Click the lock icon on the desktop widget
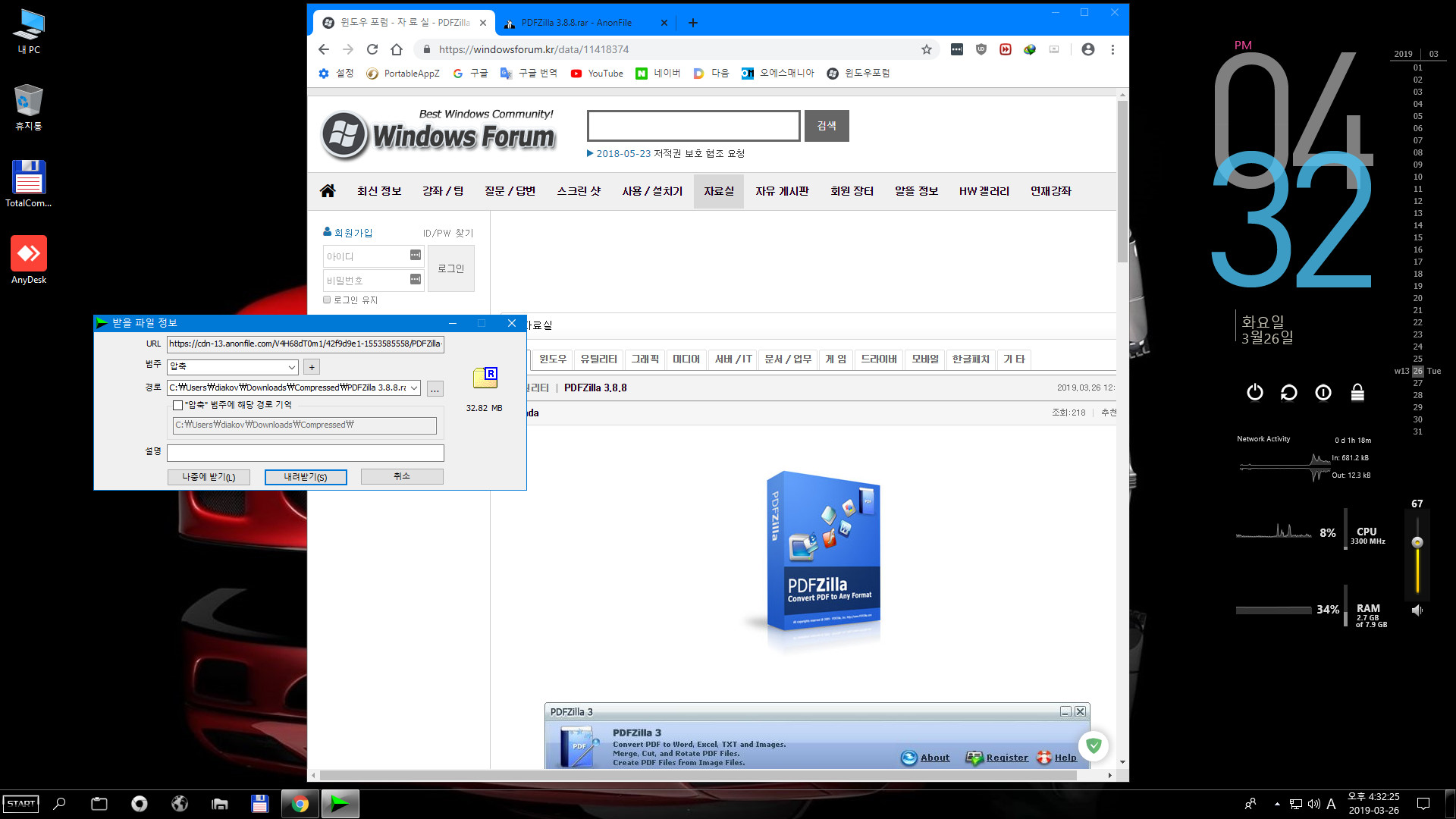 [1357, 392]
